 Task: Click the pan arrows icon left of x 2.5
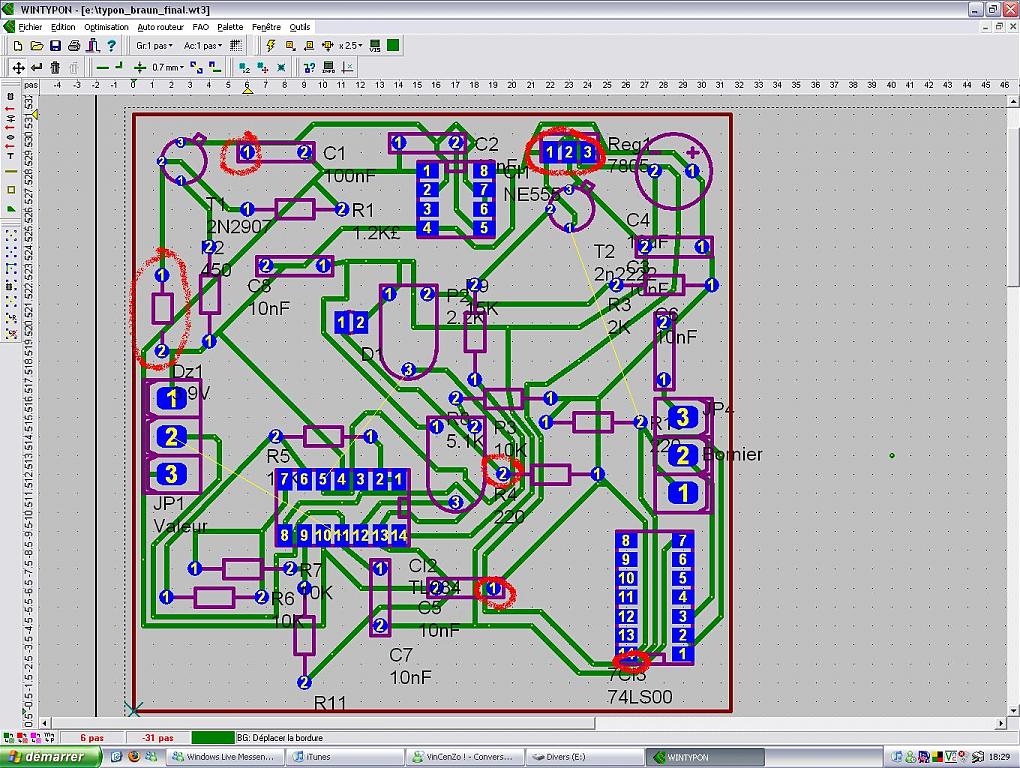click(x=327, y=46)
